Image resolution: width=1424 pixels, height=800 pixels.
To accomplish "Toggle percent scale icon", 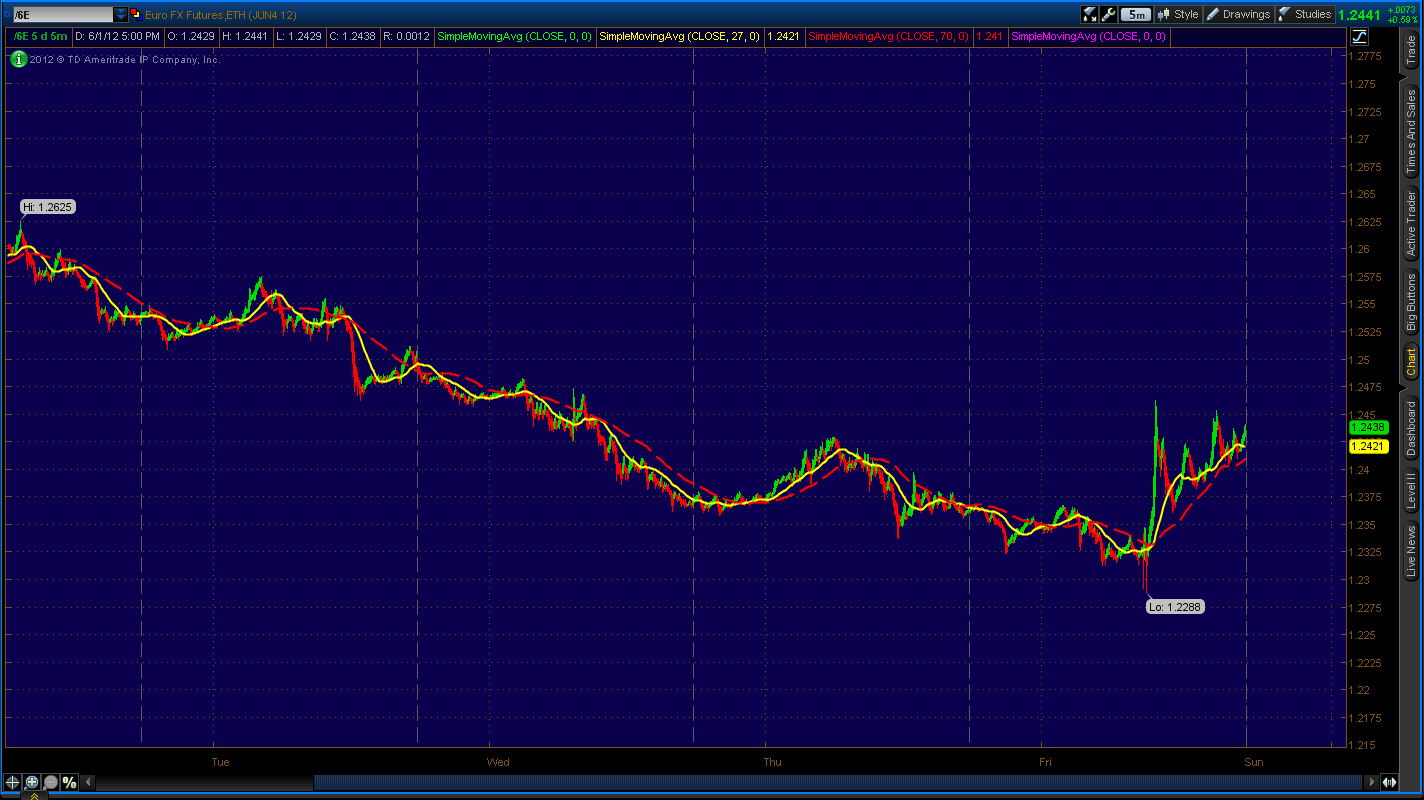I will click(69, 782).
